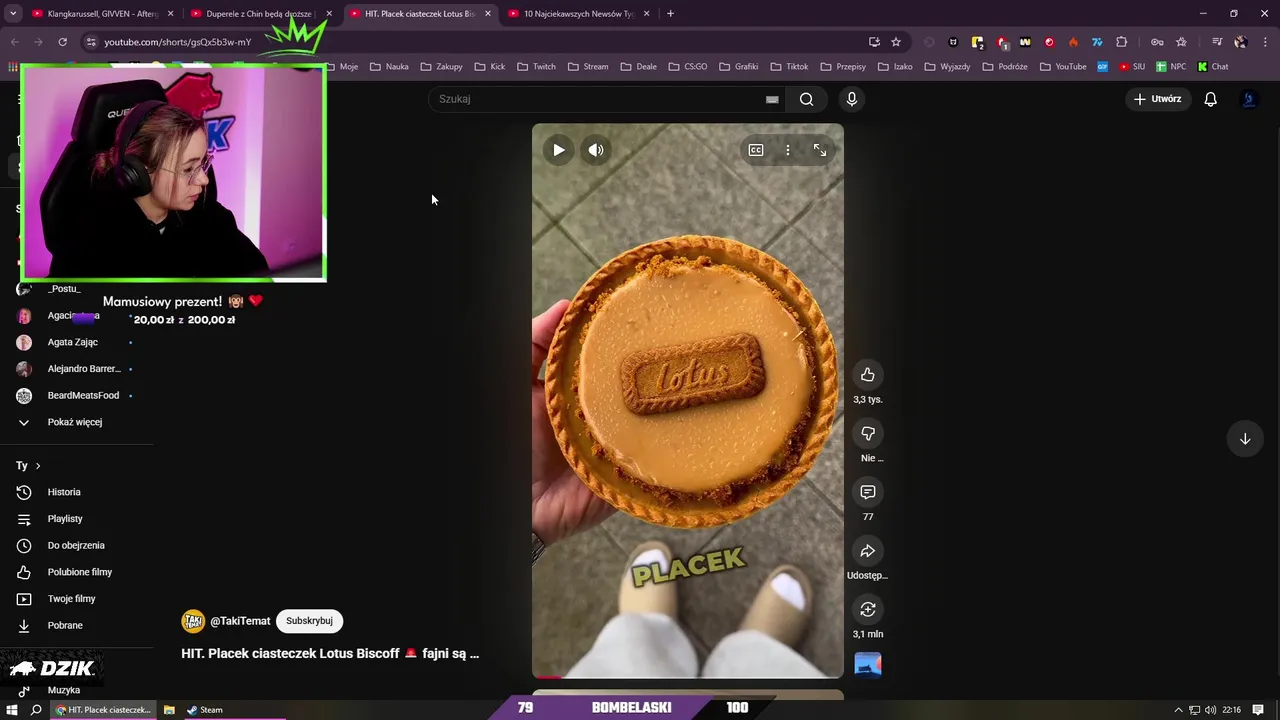Open the @TakiTemat channel link
Viewport: 1280px width, 720px height.
click(240, 621)
